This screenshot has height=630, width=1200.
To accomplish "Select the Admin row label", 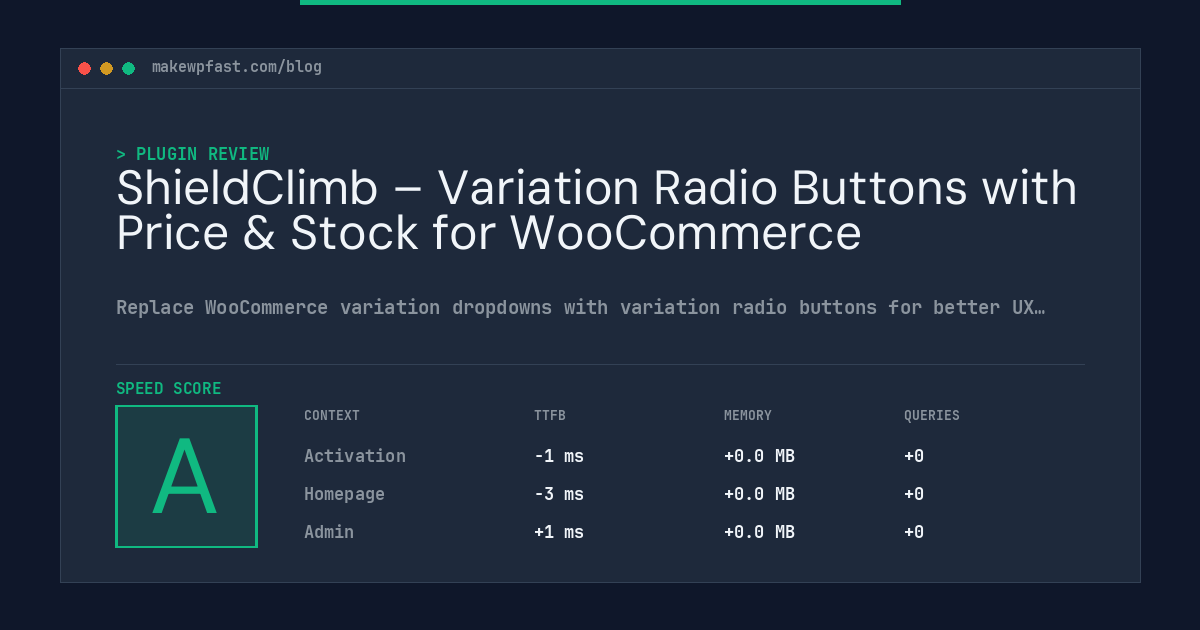I will click(x=329, y=532).
